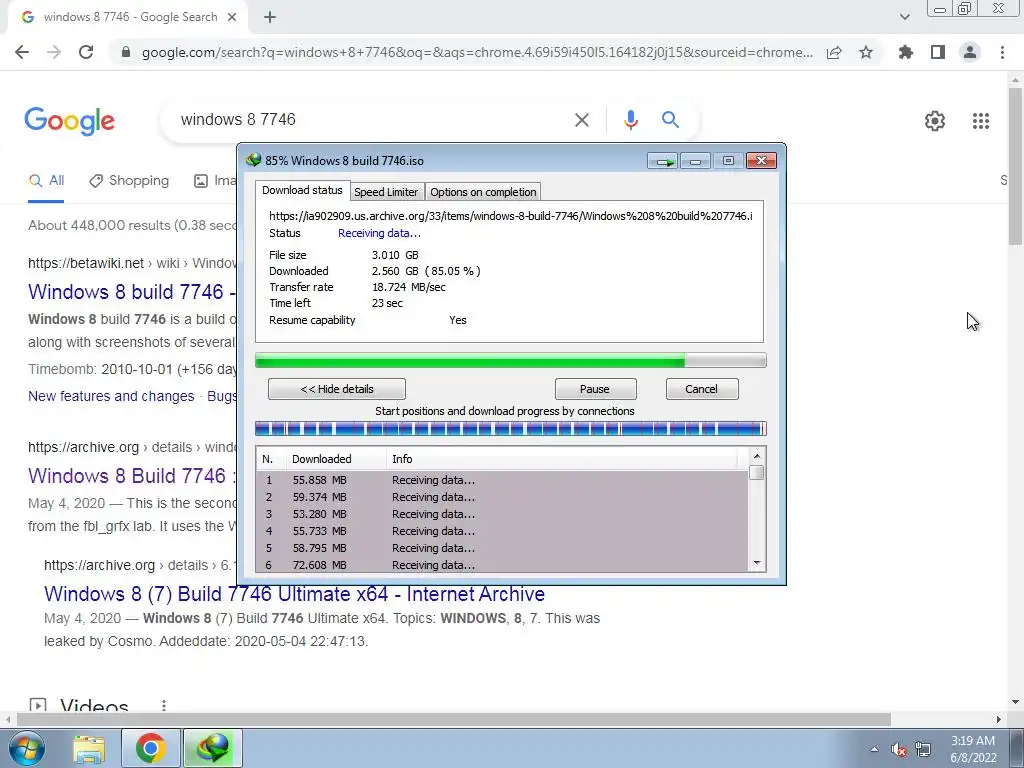Select connection row 2 with 59.374 MB

(x=502, y=497)
